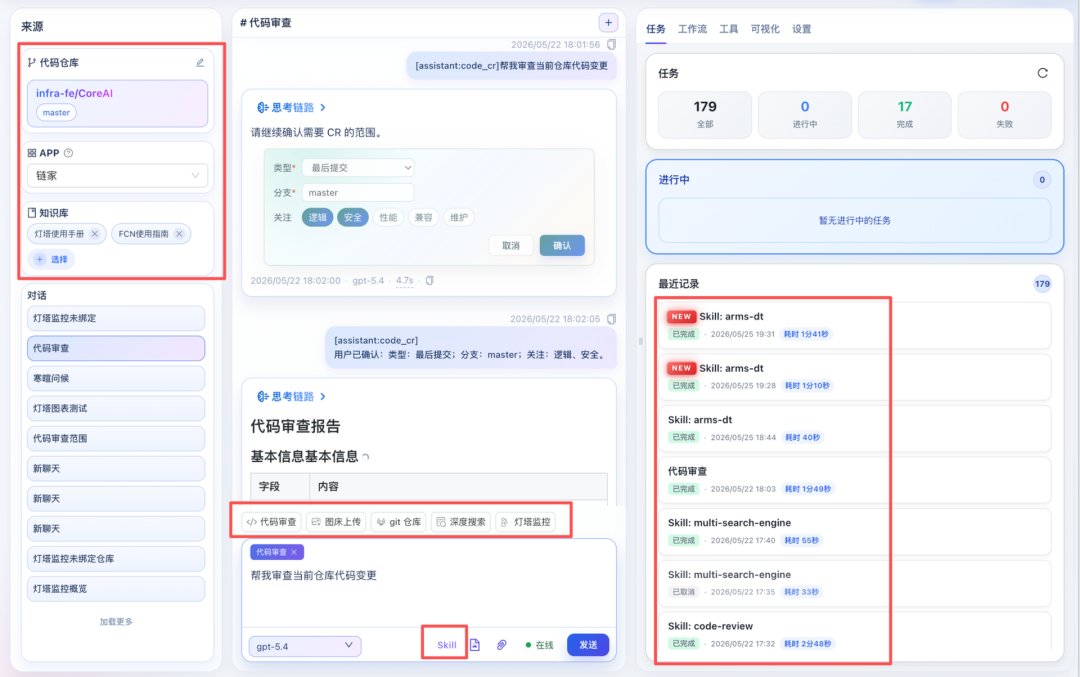
Task: Open the 代码审查范围 conversation
Action: (x=116, y=439)
